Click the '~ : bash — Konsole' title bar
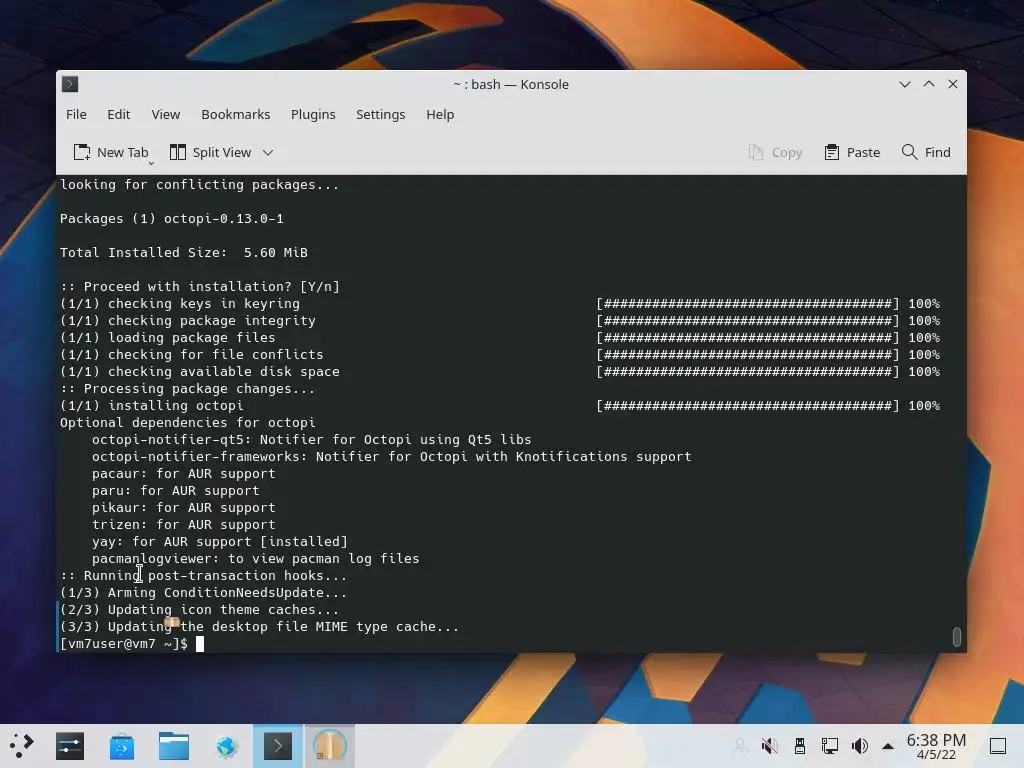The image size is (1024, 768). coord(511,84)
